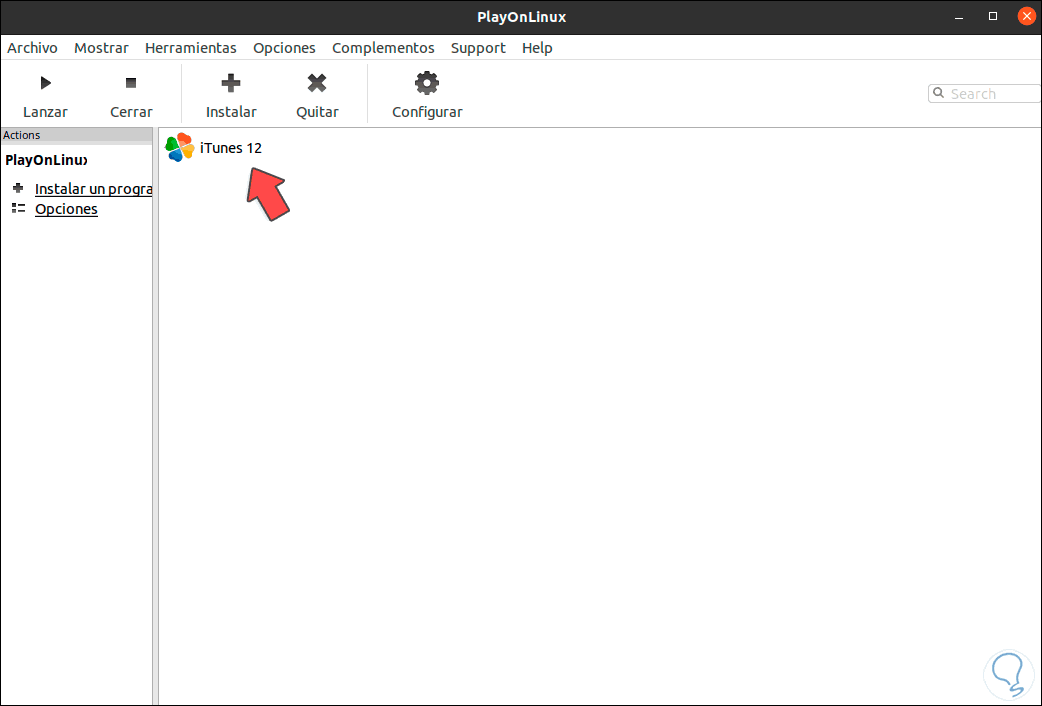
Task: Click the plus icon beside Instalar un programa
Action: click(18, 188)
